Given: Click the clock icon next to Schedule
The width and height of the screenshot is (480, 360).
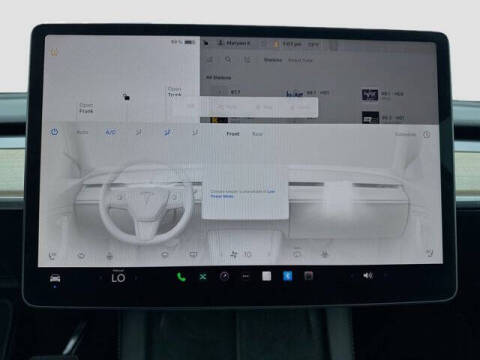Looking at the screenshot, I should 427,134.
